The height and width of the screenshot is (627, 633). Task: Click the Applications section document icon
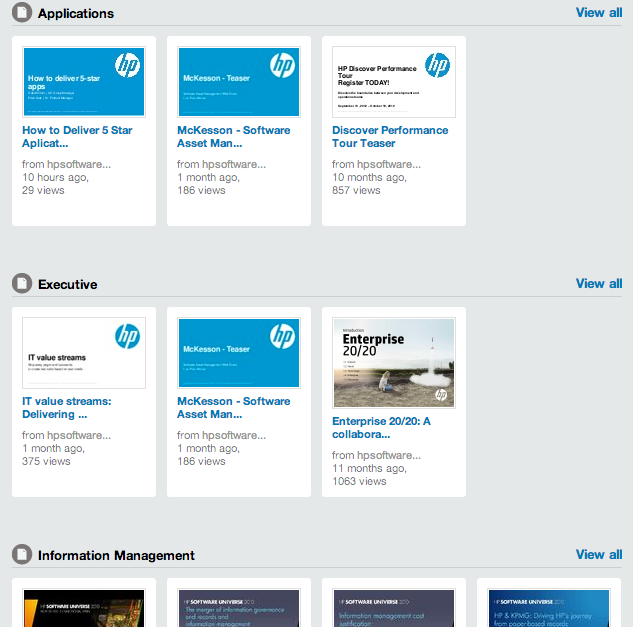22,13
